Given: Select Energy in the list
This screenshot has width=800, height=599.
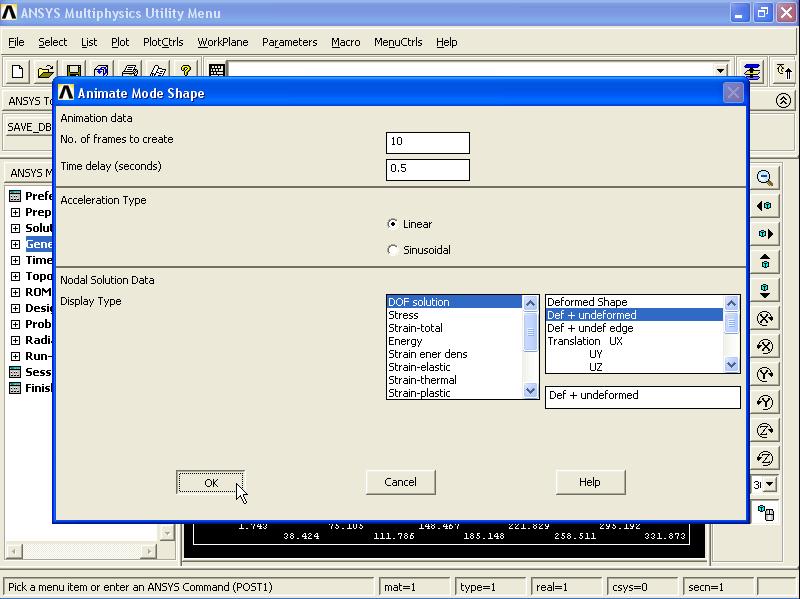Looking at the screenshot, I should tap(455, 341).
